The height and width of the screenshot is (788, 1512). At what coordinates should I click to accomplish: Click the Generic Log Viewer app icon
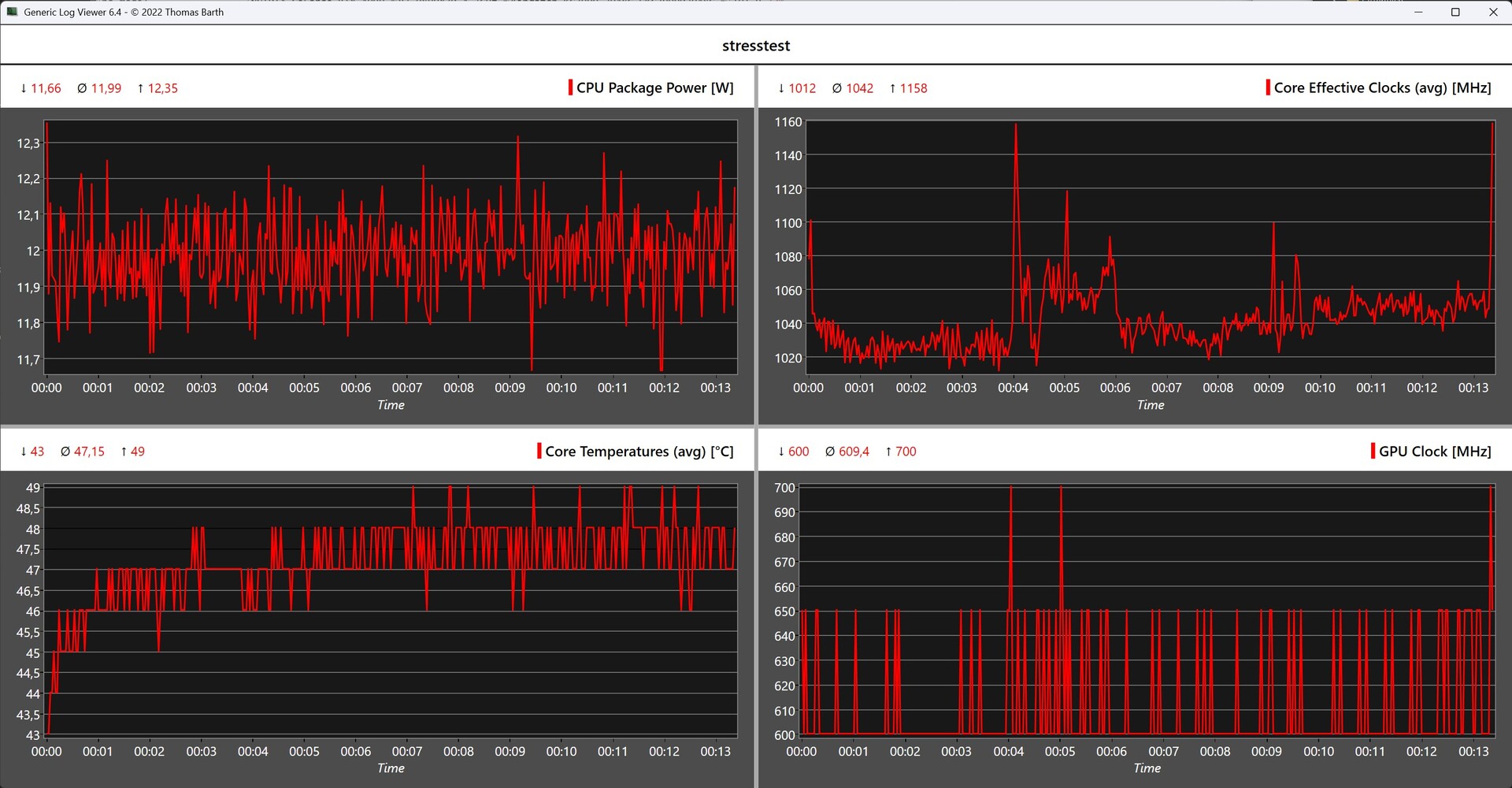[x=12, y=12]
